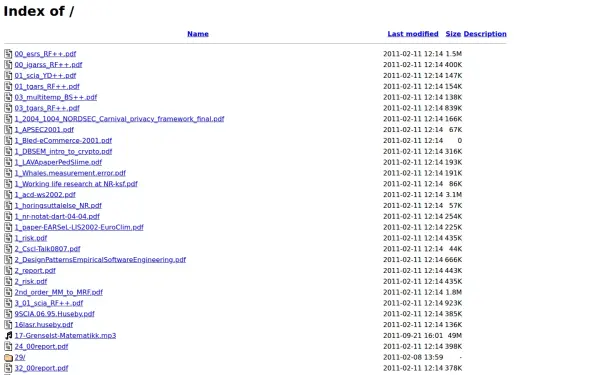Click the file icon beside 24_00report.pdf
Image resolution: width=600 pixels, height=375 pixels.
click(8, 347)
